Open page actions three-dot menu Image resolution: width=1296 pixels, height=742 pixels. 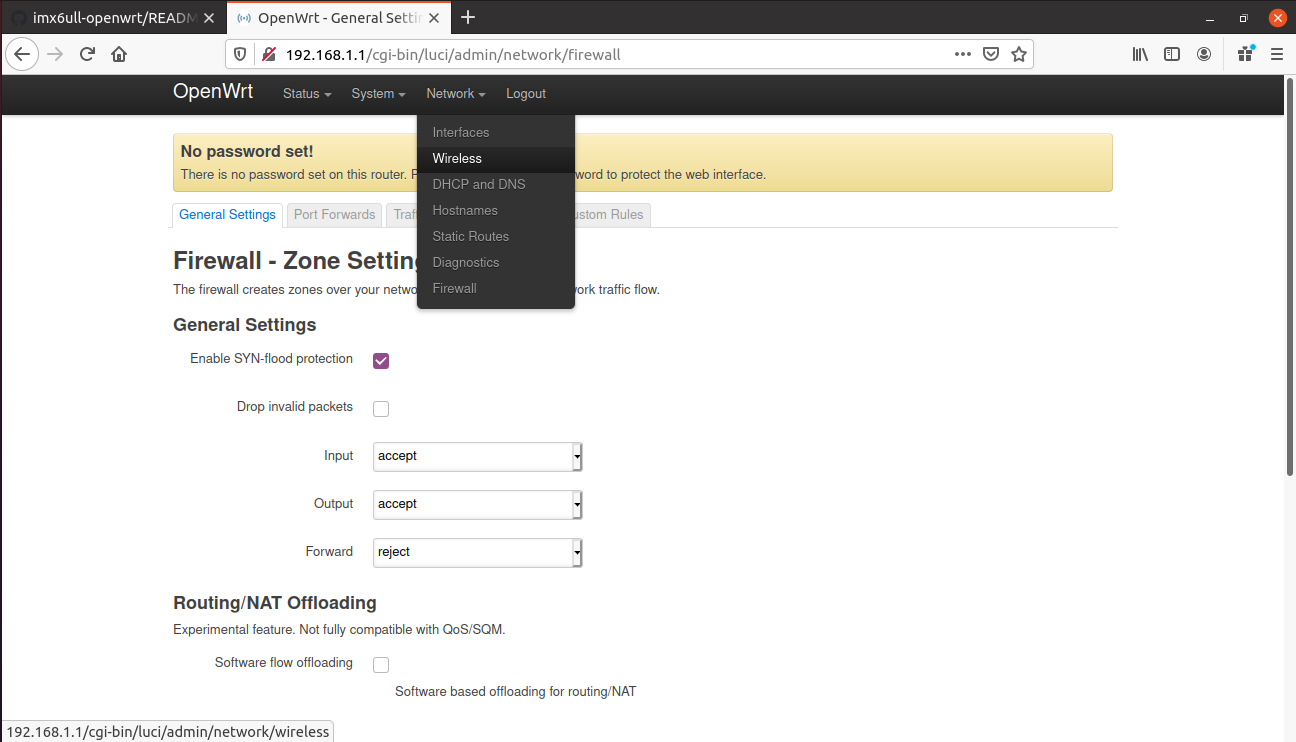tap(963, 54)
